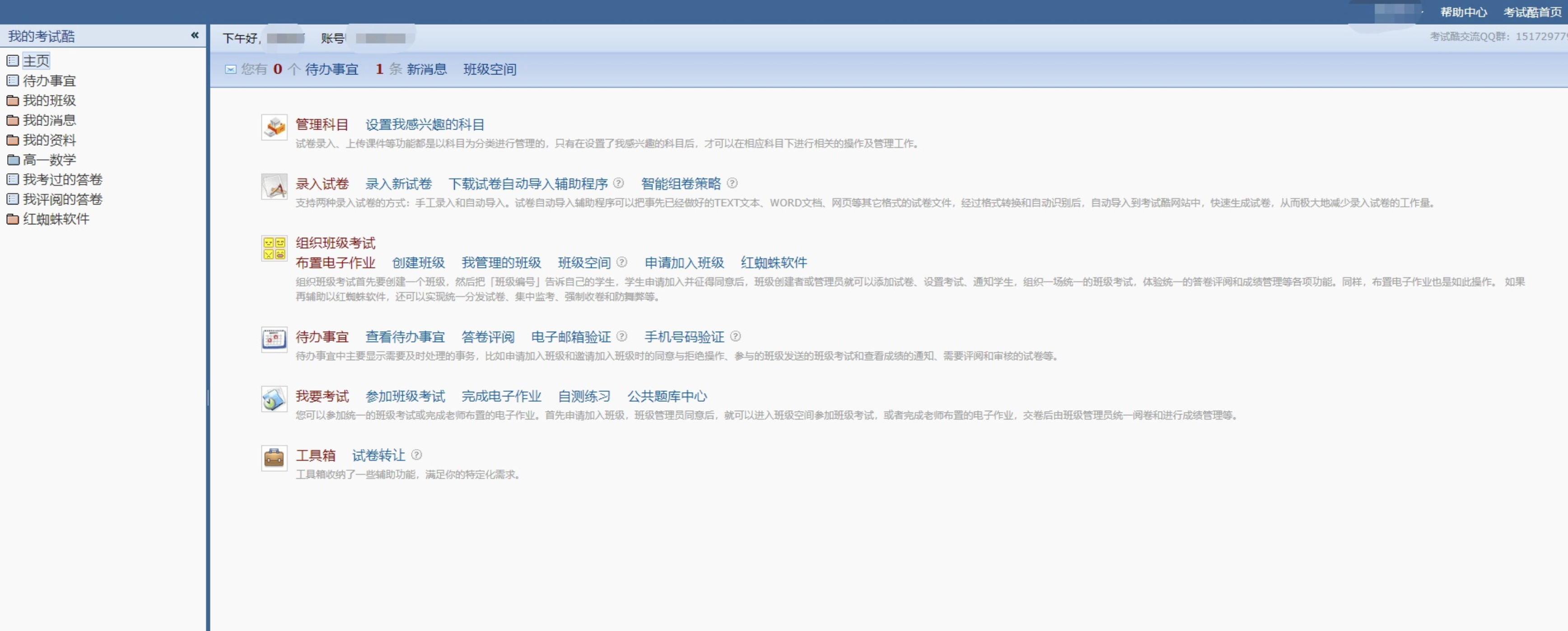Open 自测练习 link
Viewport: 1568px width, 631px height.
click(584, 396)
